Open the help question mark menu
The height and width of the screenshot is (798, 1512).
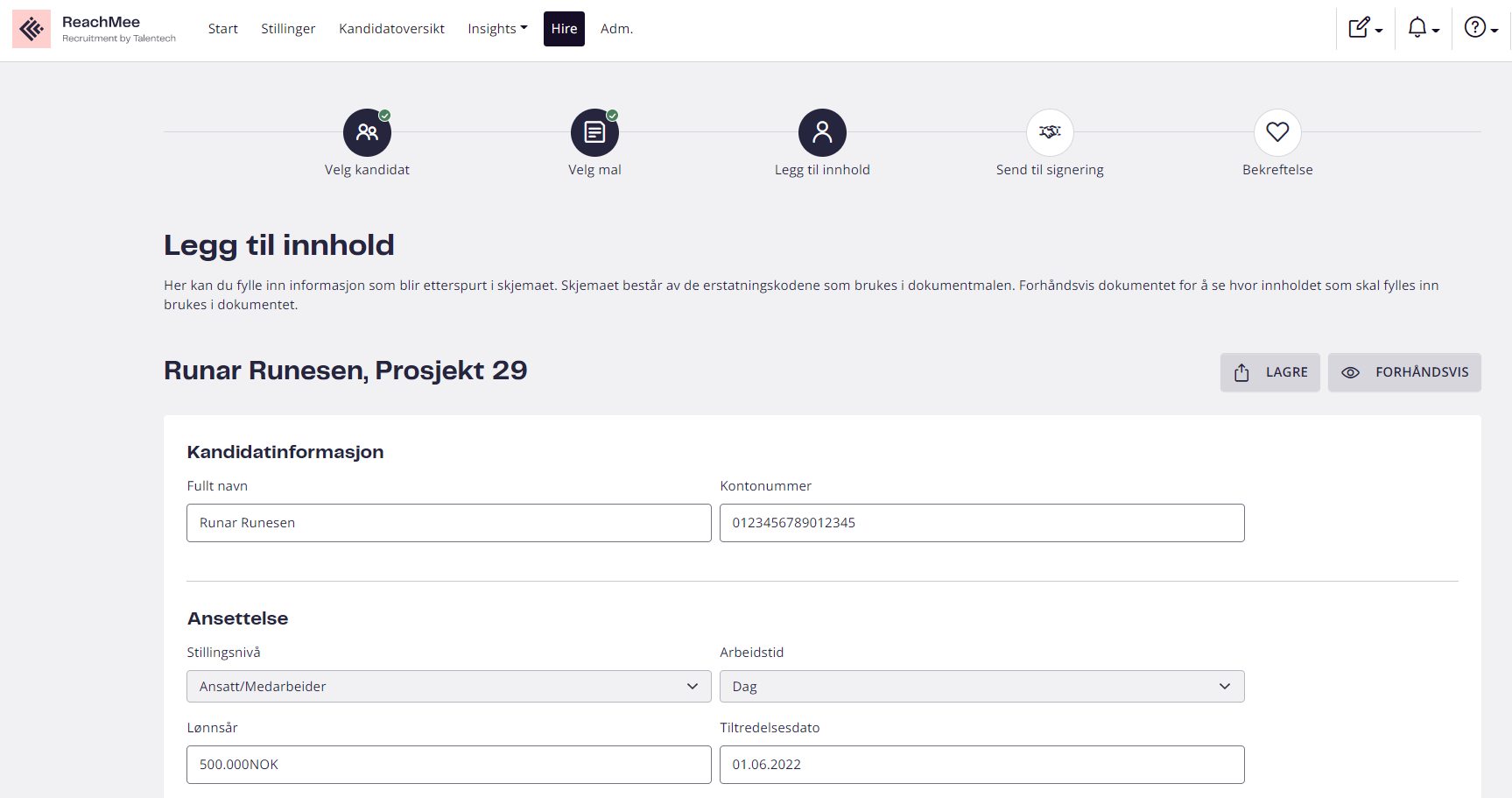point(1481,29)
